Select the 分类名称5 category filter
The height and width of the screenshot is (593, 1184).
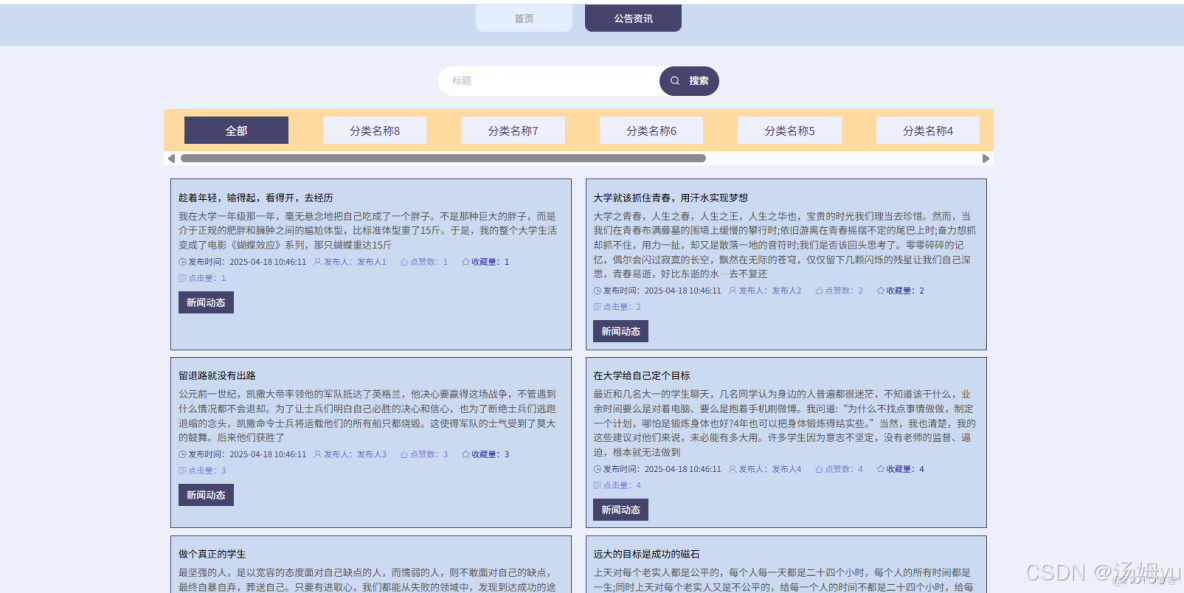789,130
